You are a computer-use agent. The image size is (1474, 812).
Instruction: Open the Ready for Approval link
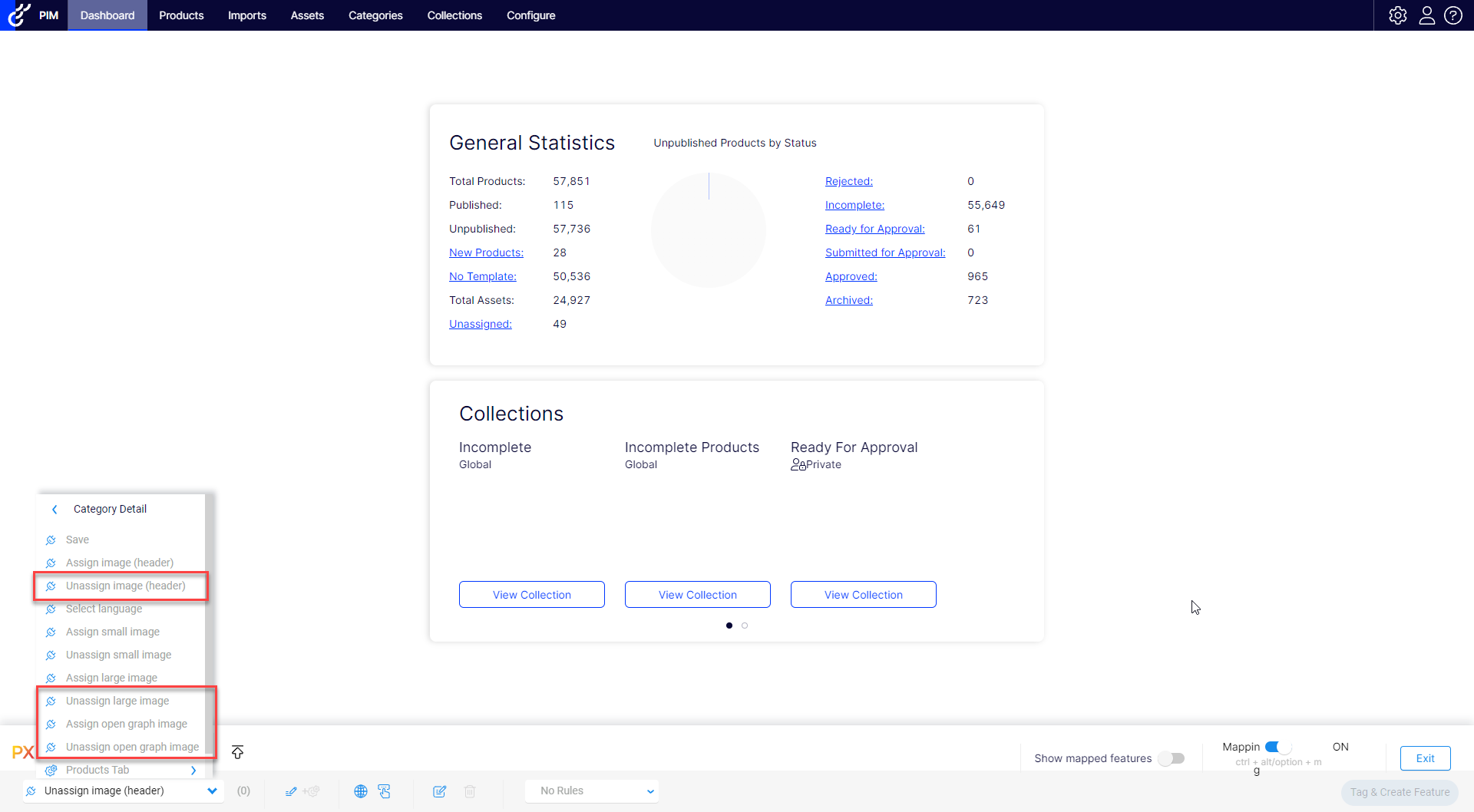[x=875, y=229]
